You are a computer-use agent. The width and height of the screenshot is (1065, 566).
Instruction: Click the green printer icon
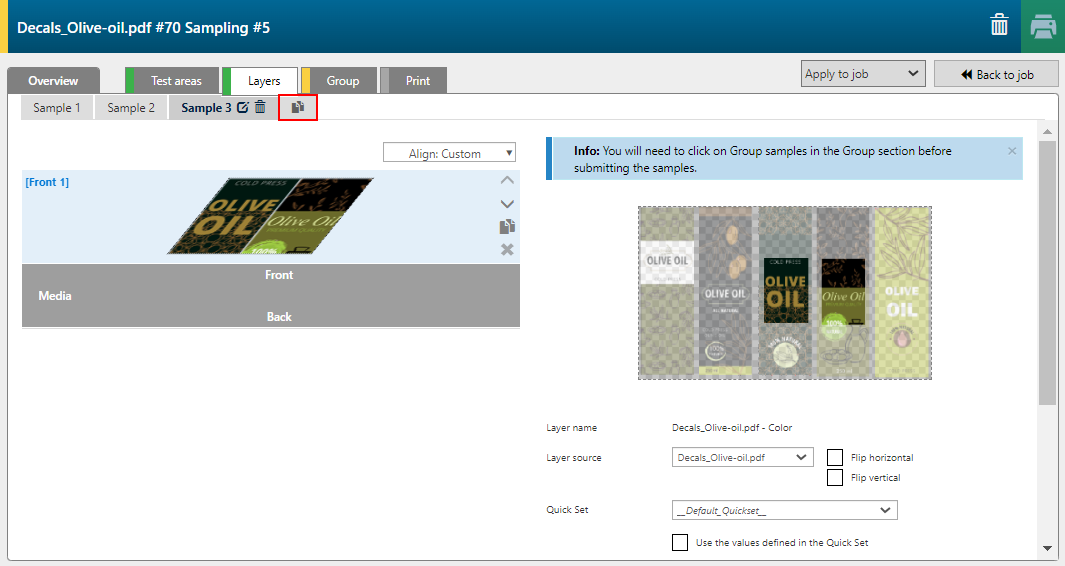click(1042, 26)
